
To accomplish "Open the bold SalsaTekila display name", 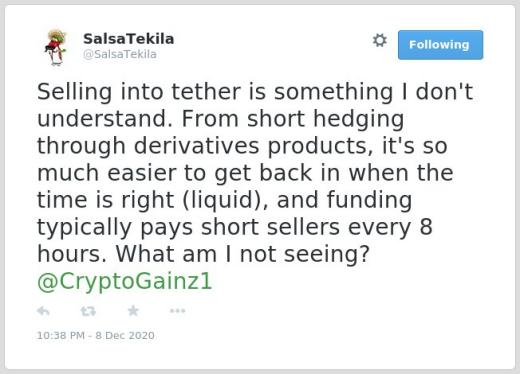I will (x=128, y=39).
